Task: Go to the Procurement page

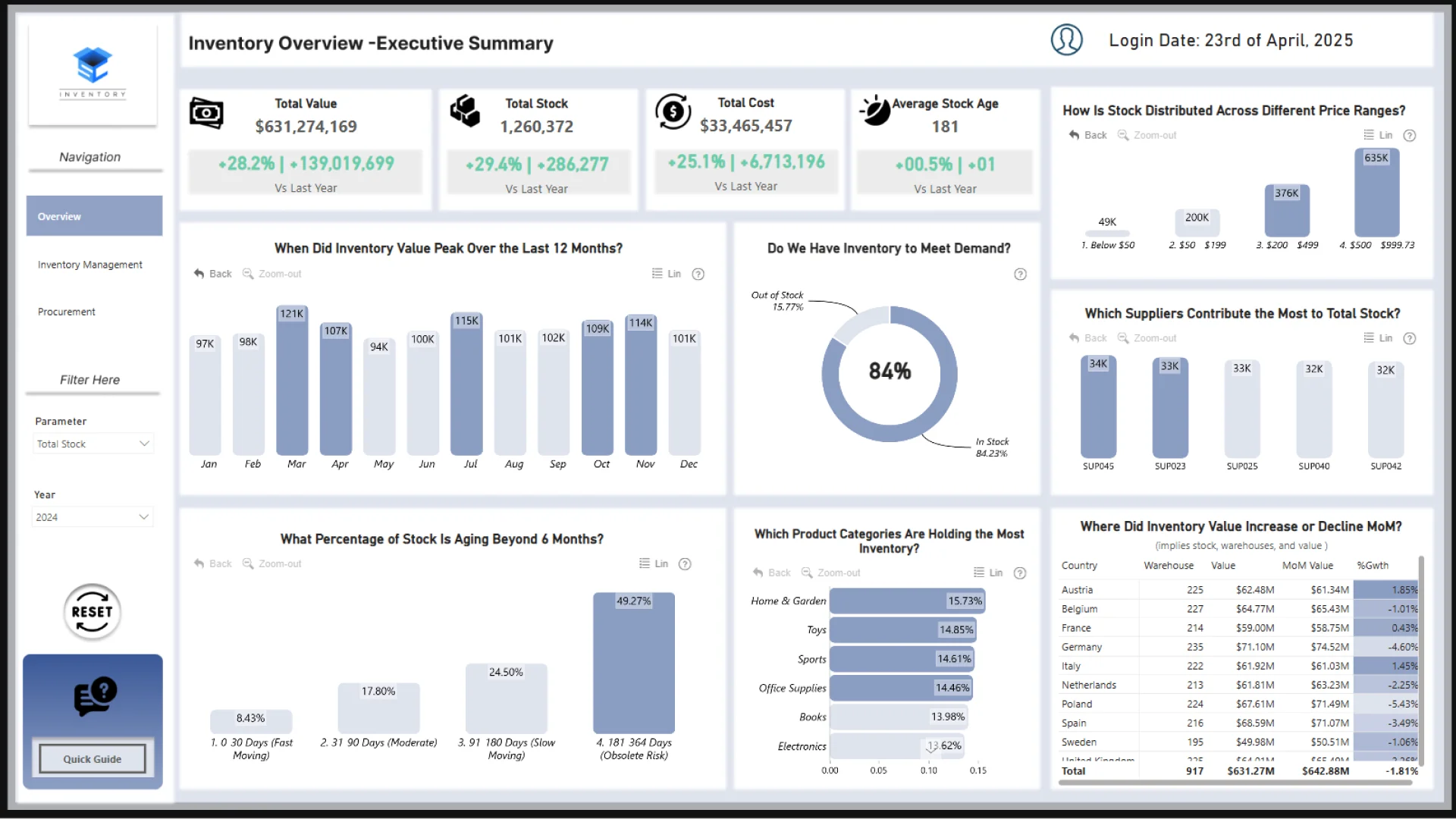Action: (x=67, y=312)
